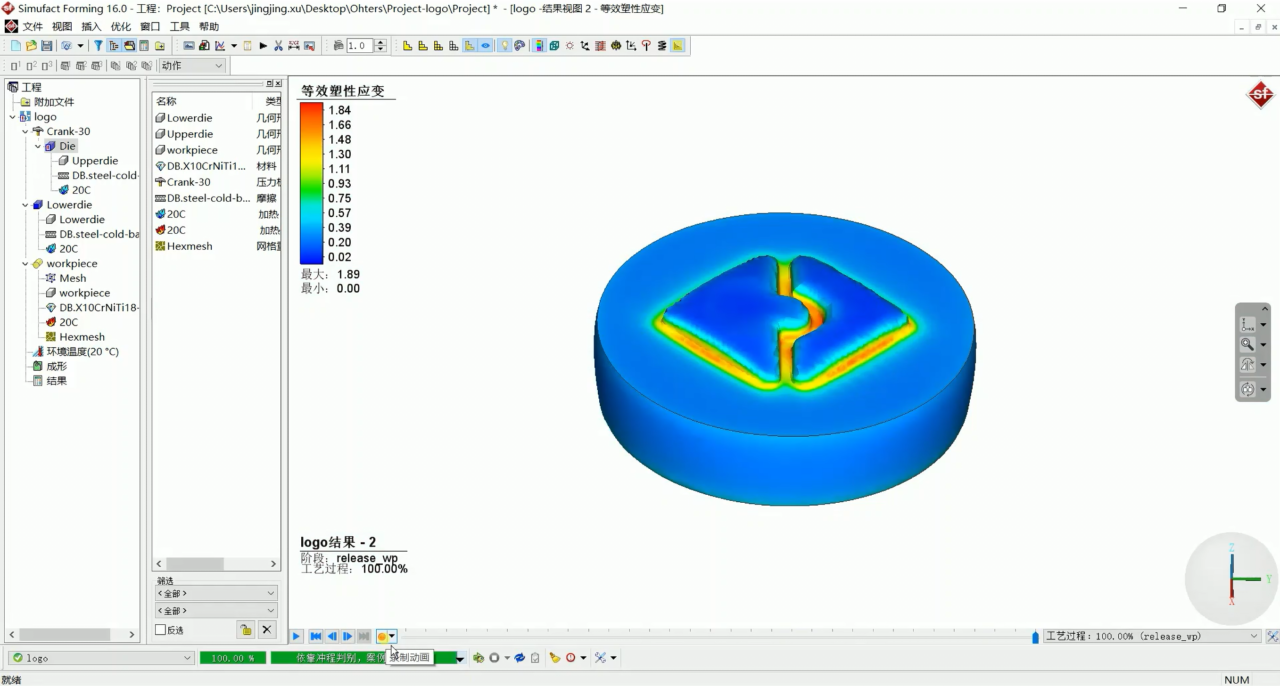Click the save project disk icon
The width and height of the screenshot is (1280, 686).
tap(47, 46)
